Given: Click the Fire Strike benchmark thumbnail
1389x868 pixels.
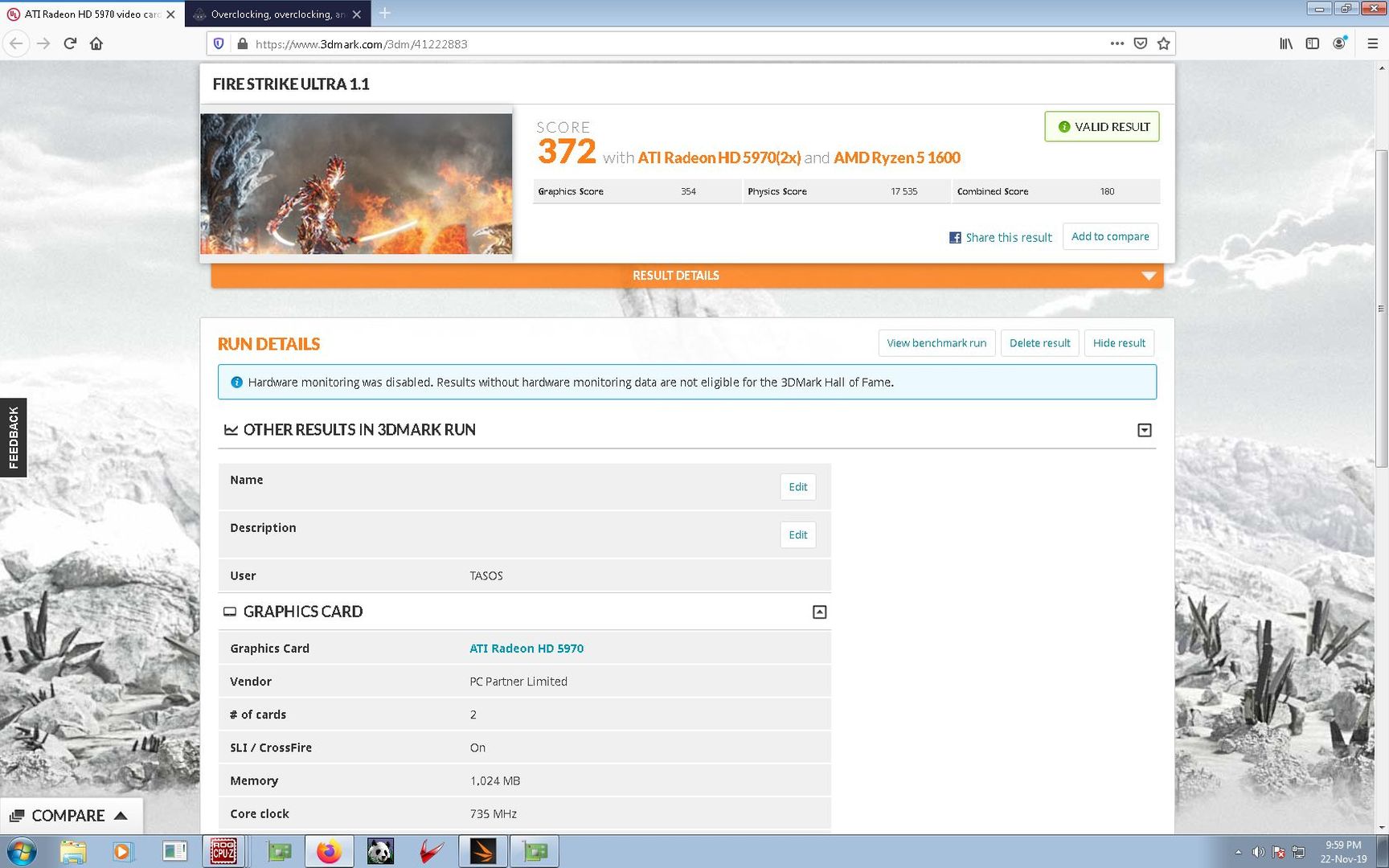Looking at the screenshot, I should pos(356,183).
